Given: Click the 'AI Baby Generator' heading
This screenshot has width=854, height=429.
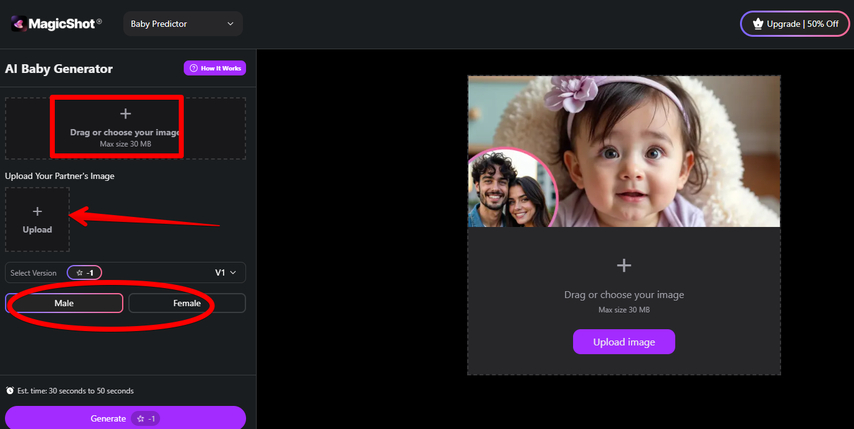Looking at the screenshot, I should click(59, 69).
